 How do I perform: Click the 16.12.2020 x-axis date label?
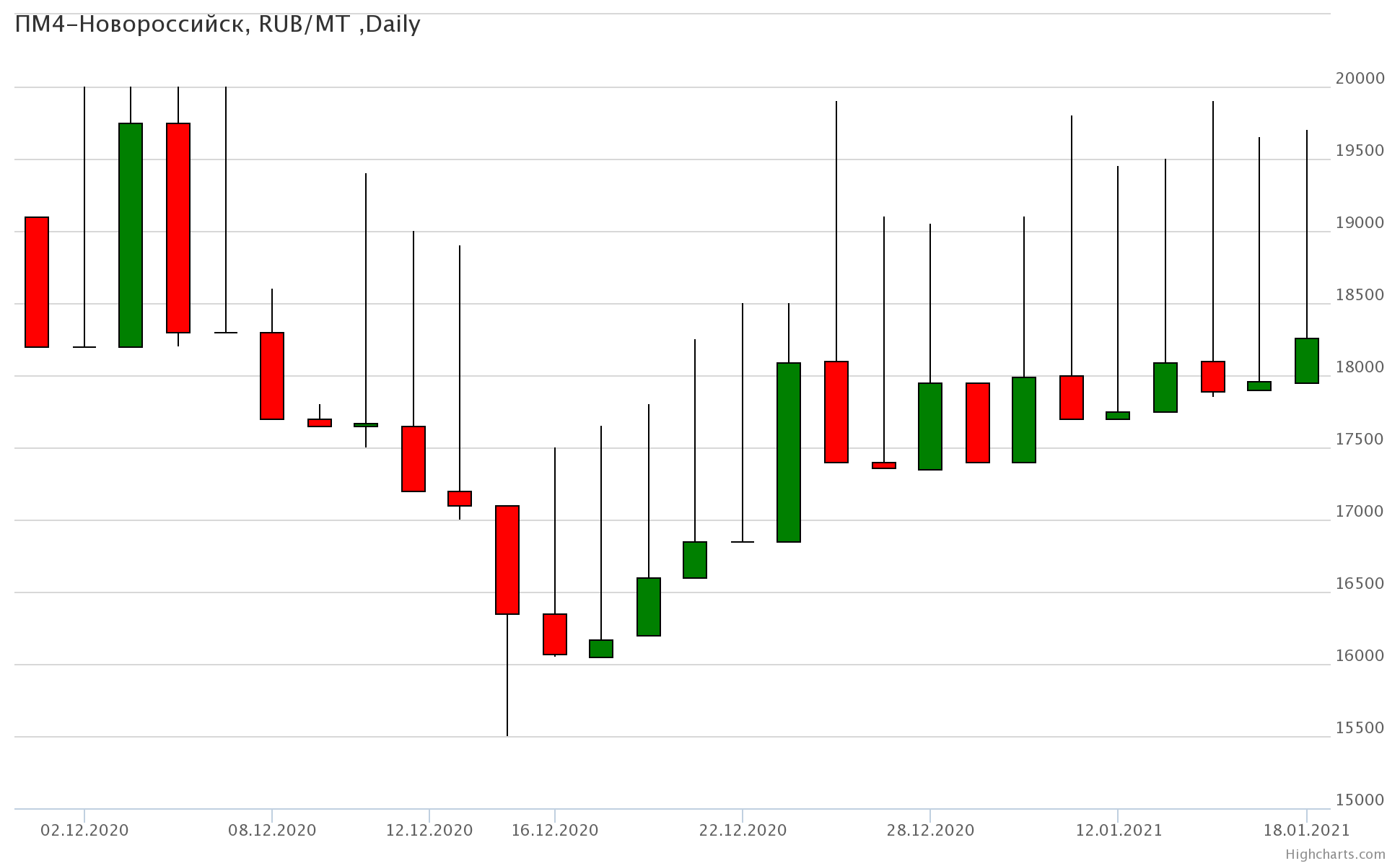click(555, 830)
